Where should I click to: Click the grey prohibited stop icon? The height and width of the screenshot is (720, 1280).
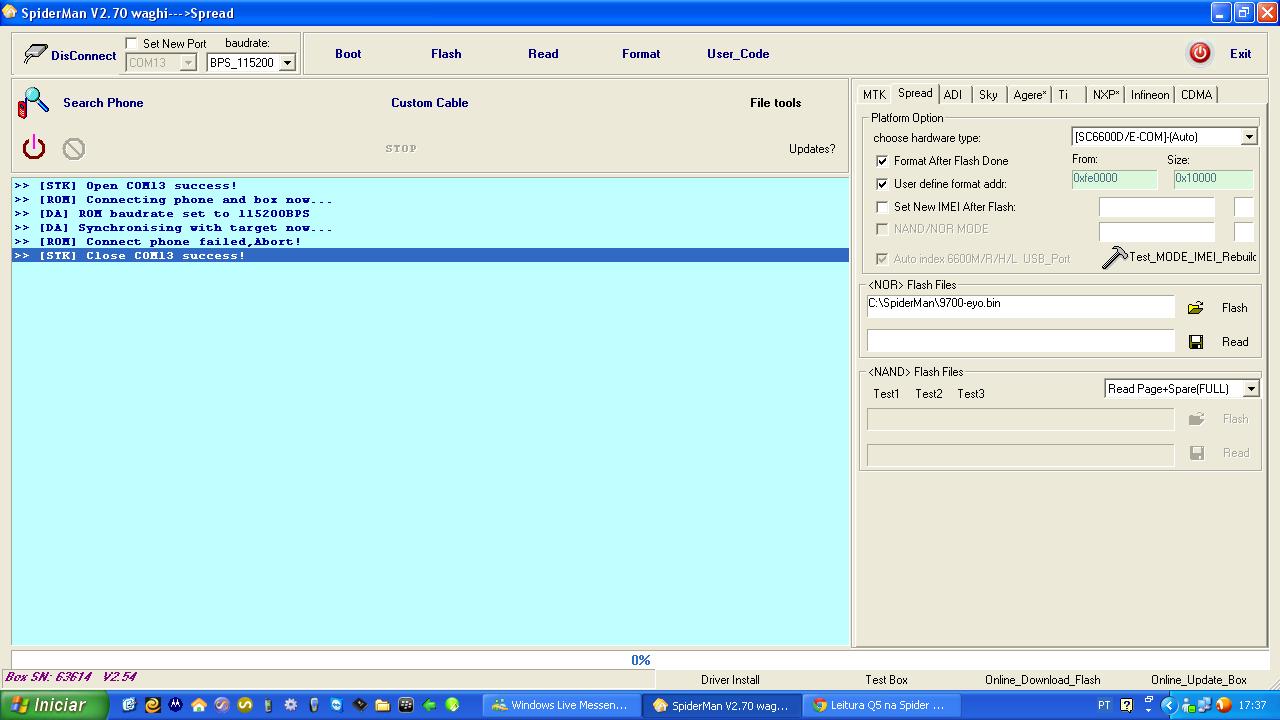[x=74, y=149]
